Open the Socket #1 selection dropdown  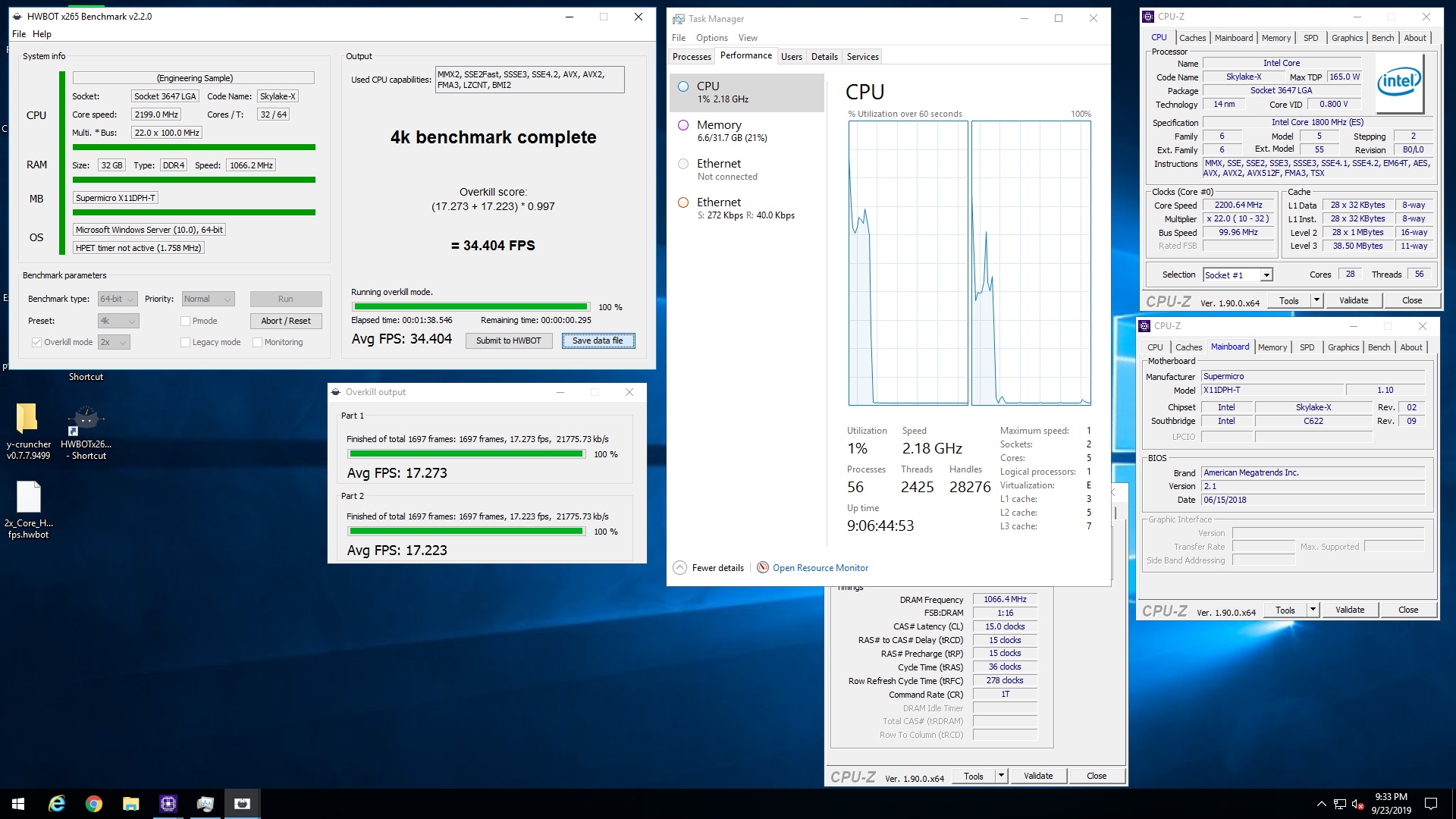pos(1238,275)
